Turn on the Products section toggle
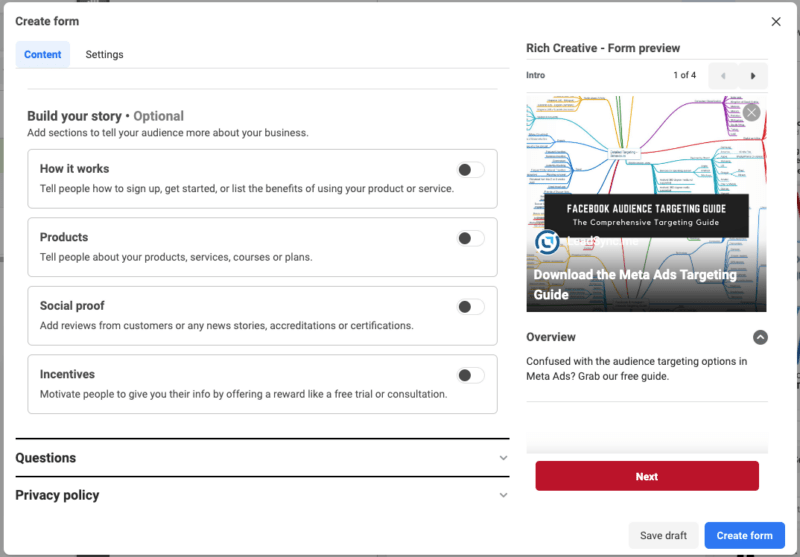 click(470, 238)
